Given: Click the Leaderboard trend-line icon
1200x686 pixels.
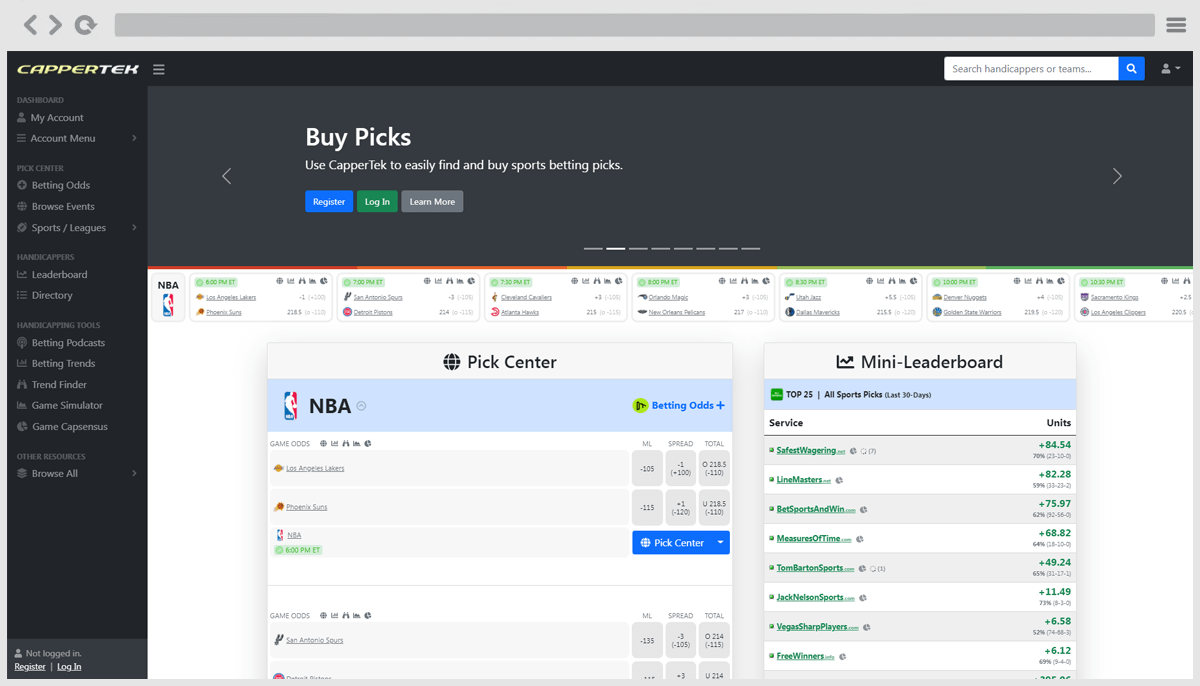Looking at the screenshot, I should [x=22, y=274].
